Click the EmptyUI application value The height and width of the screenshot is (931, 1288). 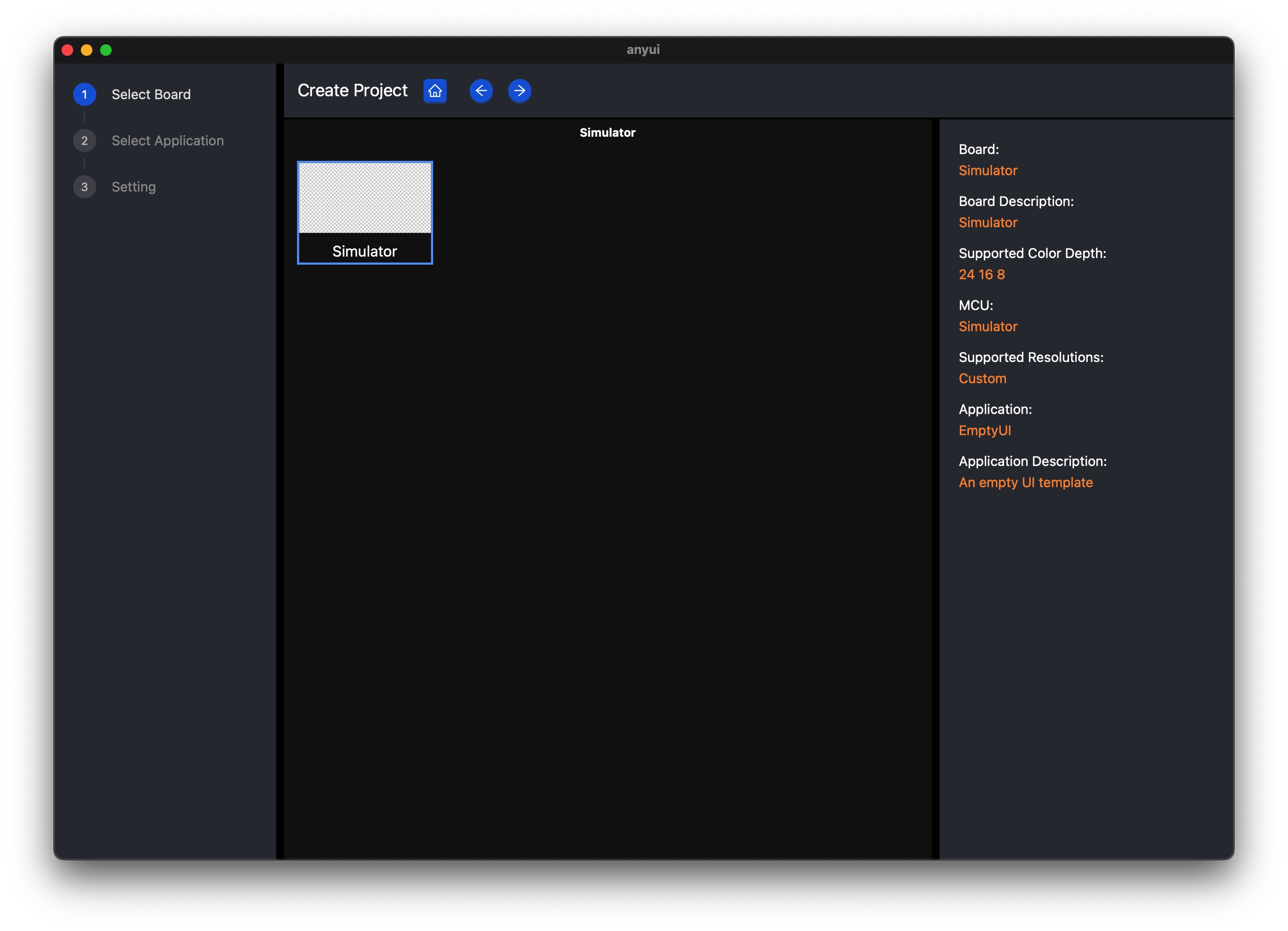pos(984,430)
